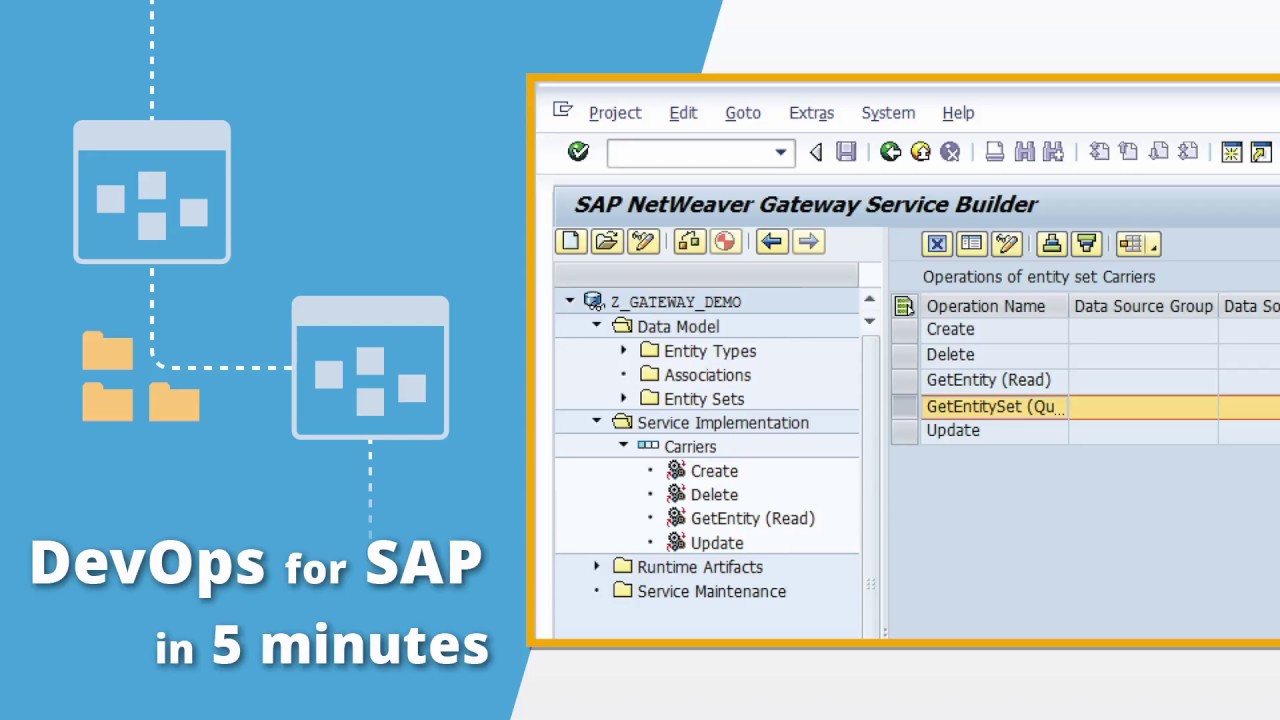Click the Generate Shortcut icon
The height and width of the screenshot is (720, 1280).
[1261, 152]
